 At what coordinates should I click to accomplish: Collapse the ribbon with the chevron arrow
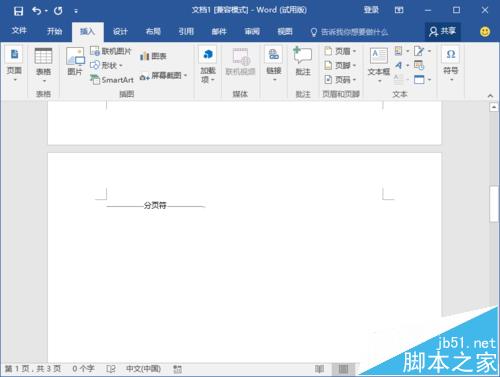click(x=490, y=96)
